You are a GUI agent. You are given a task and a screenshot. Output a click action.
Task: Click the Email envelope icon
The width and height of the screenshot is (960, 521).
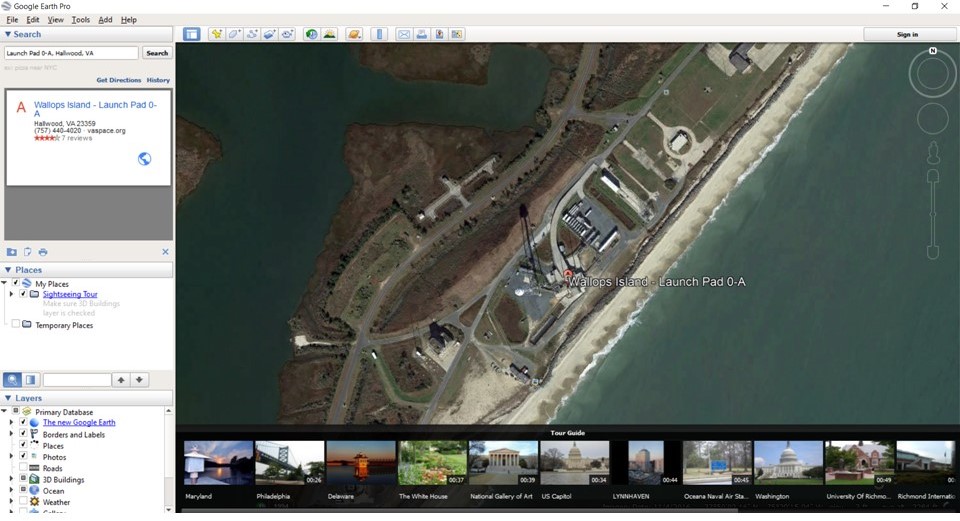tap(403, 34)
